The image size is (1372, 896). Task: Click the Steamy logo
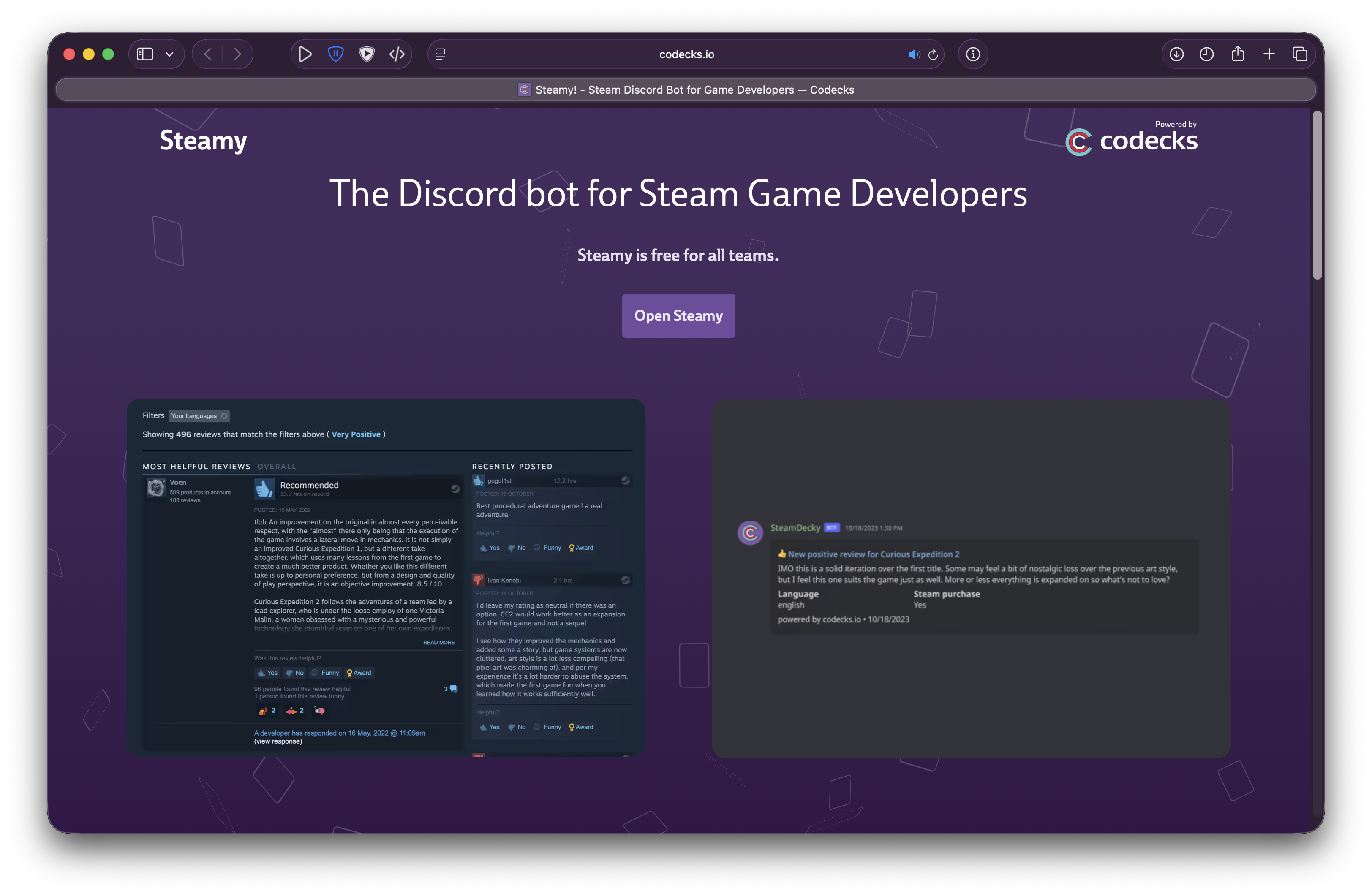204,141
